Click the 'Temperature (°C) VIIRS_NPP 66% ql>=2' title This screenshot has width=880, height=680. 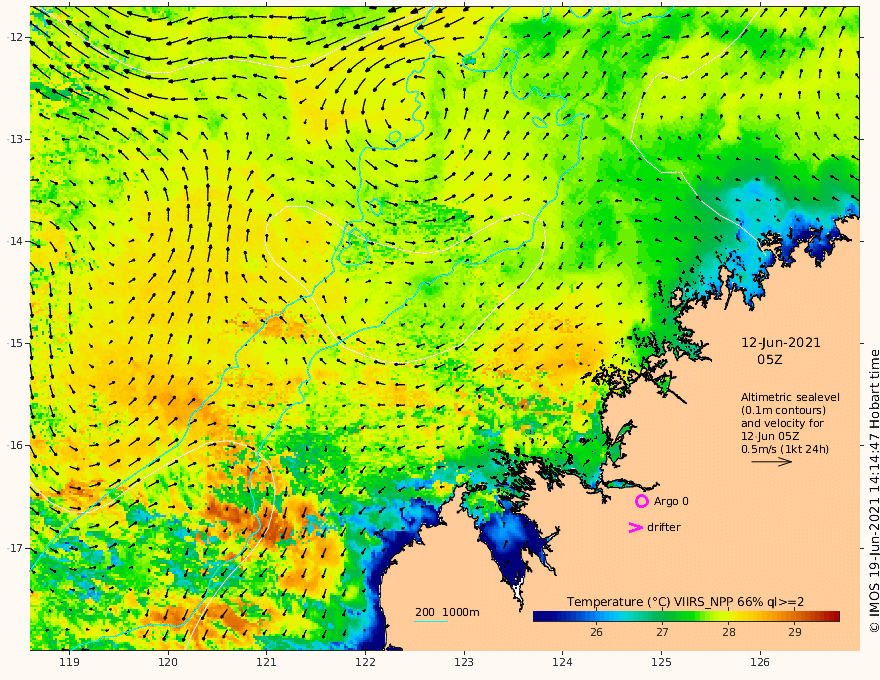pyautogui.click(x=685, y=602)
